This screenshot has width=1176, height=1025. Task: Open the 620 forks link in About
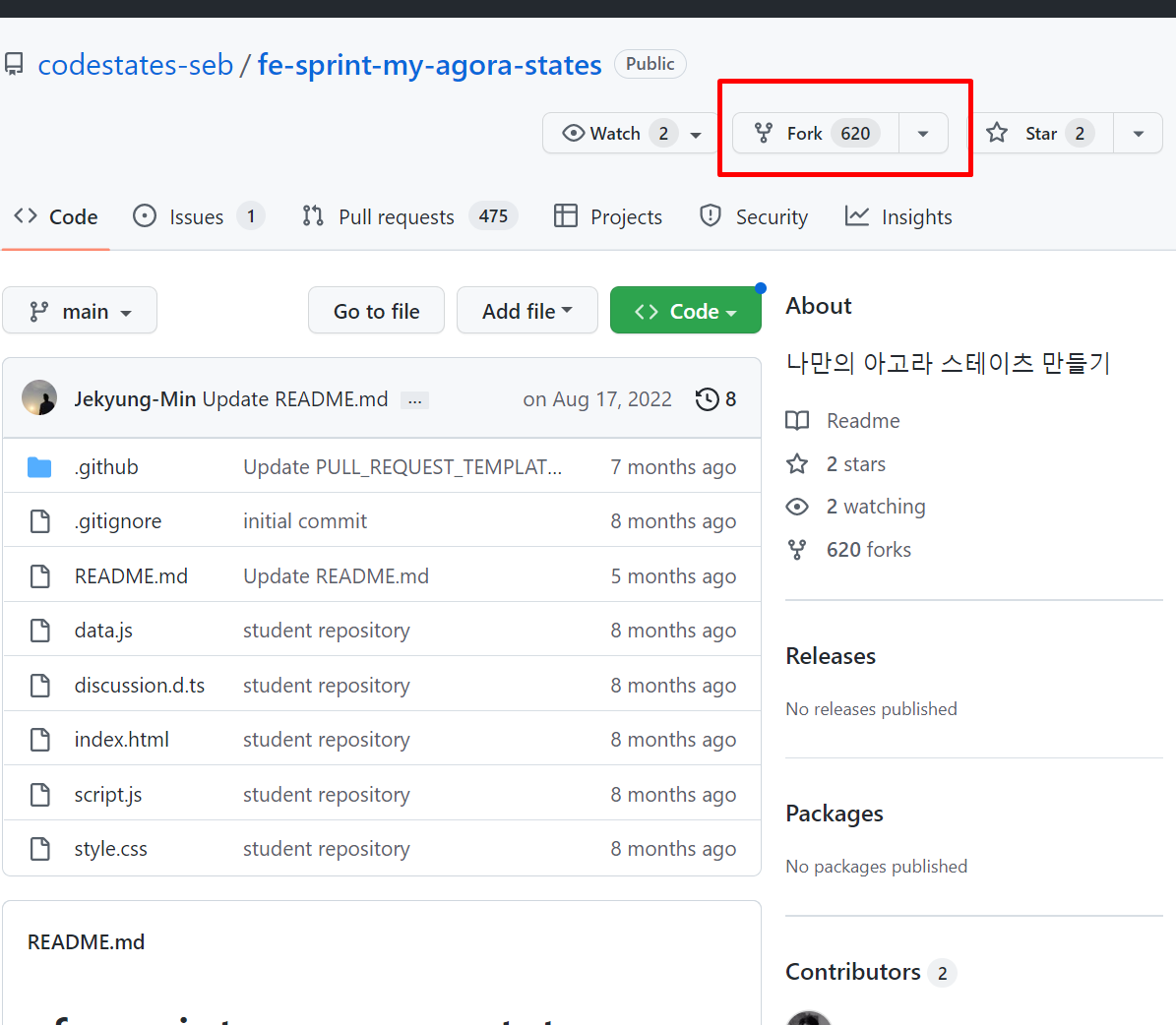pyautogui.click(x=869, y=550)
